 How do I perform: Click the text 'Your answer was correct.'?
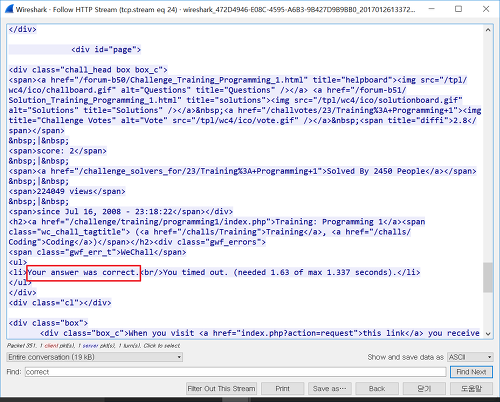coord(83,272)
